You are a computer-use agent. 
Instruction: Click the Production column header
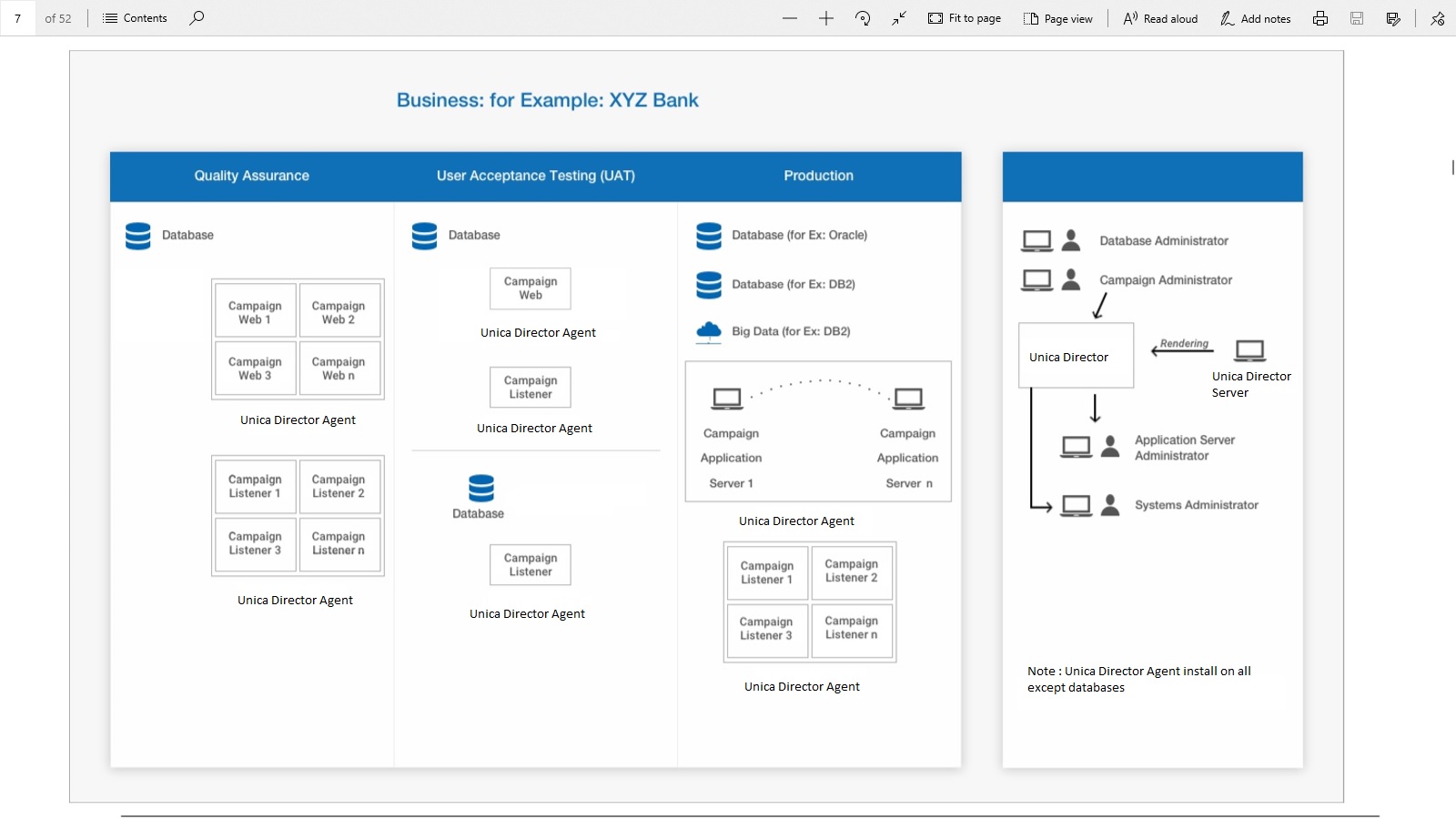tap(818, 176)
